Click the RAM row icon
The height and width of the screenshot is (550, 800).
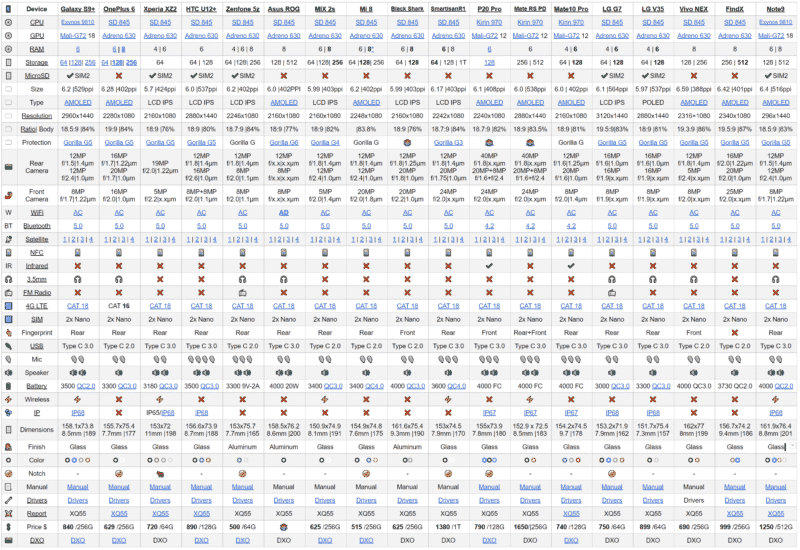[8, 47]
